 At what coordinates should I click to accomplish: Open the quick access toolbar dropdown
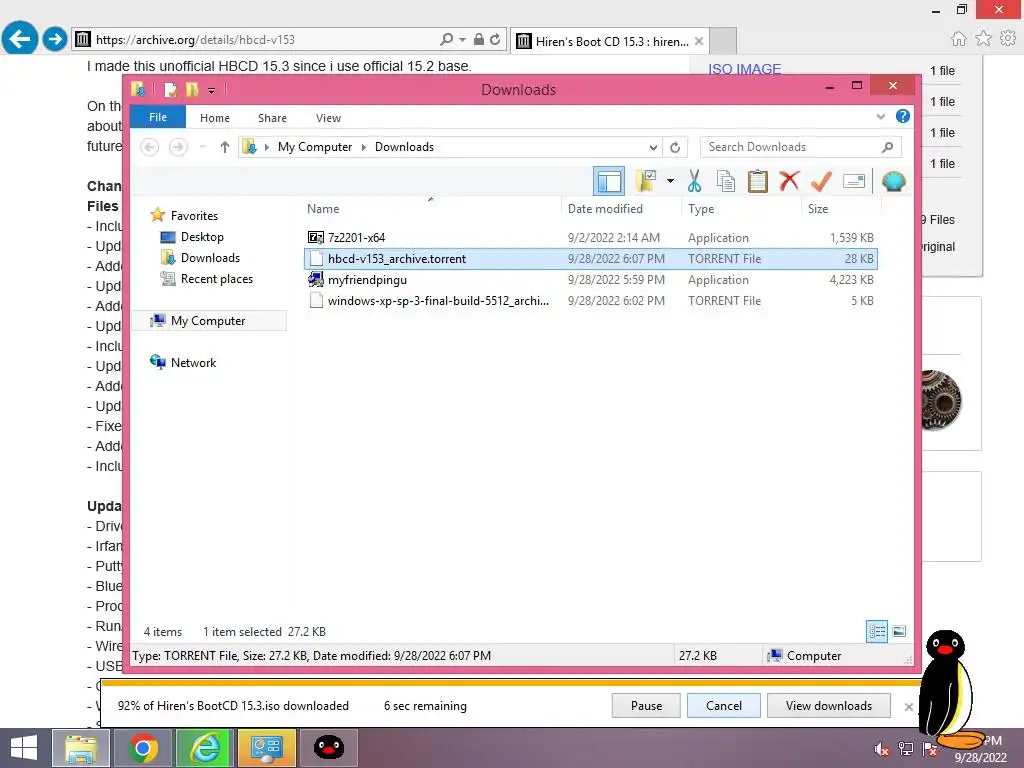[x=212, y=90]
